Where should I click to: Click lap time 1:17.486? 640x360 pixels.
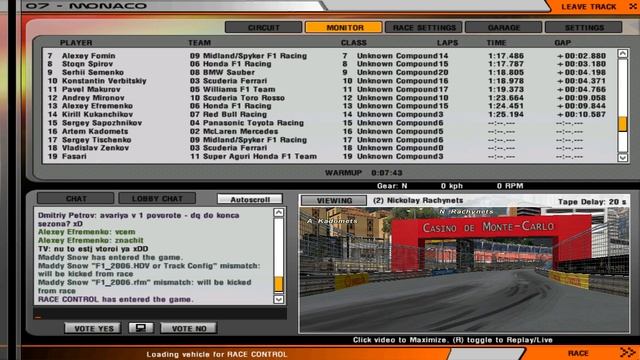point(506,56)
